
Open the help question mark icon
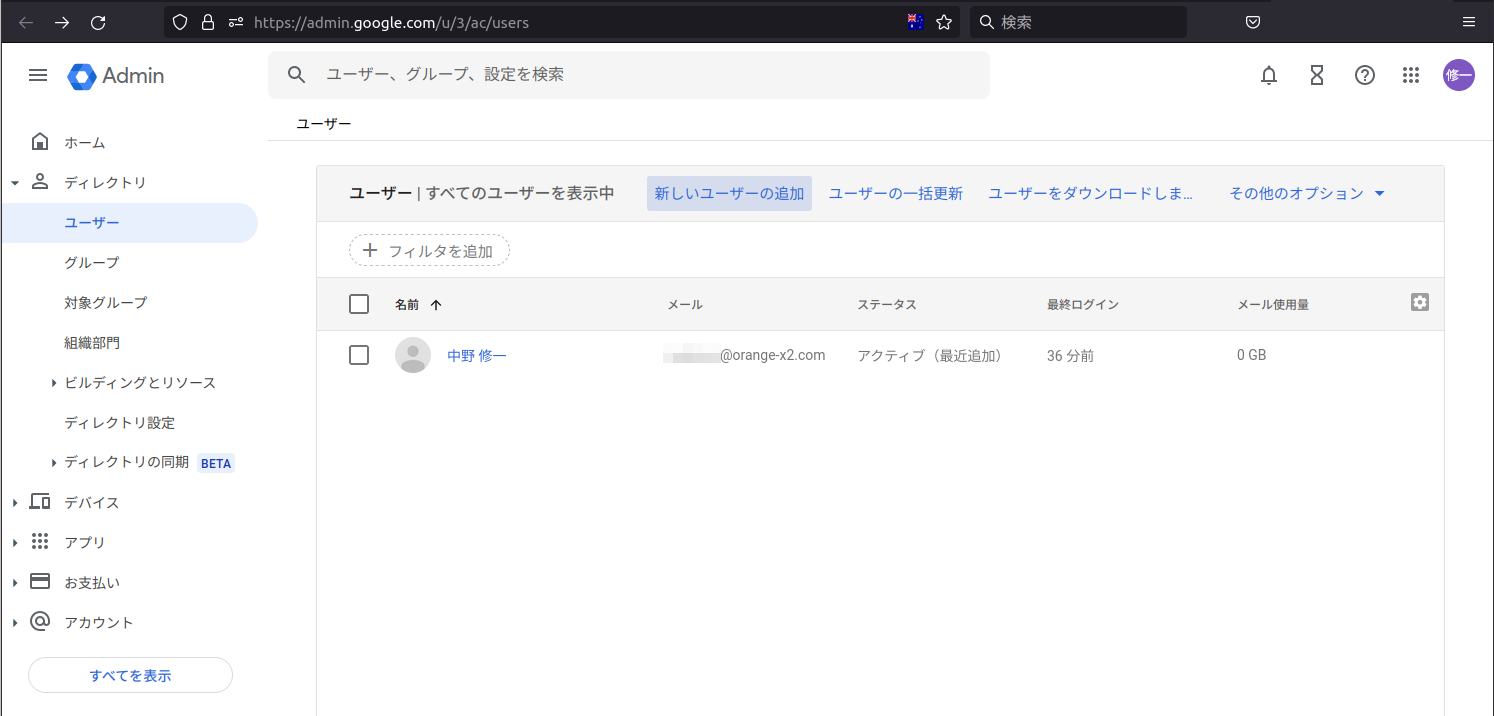tap(1365, 75)
